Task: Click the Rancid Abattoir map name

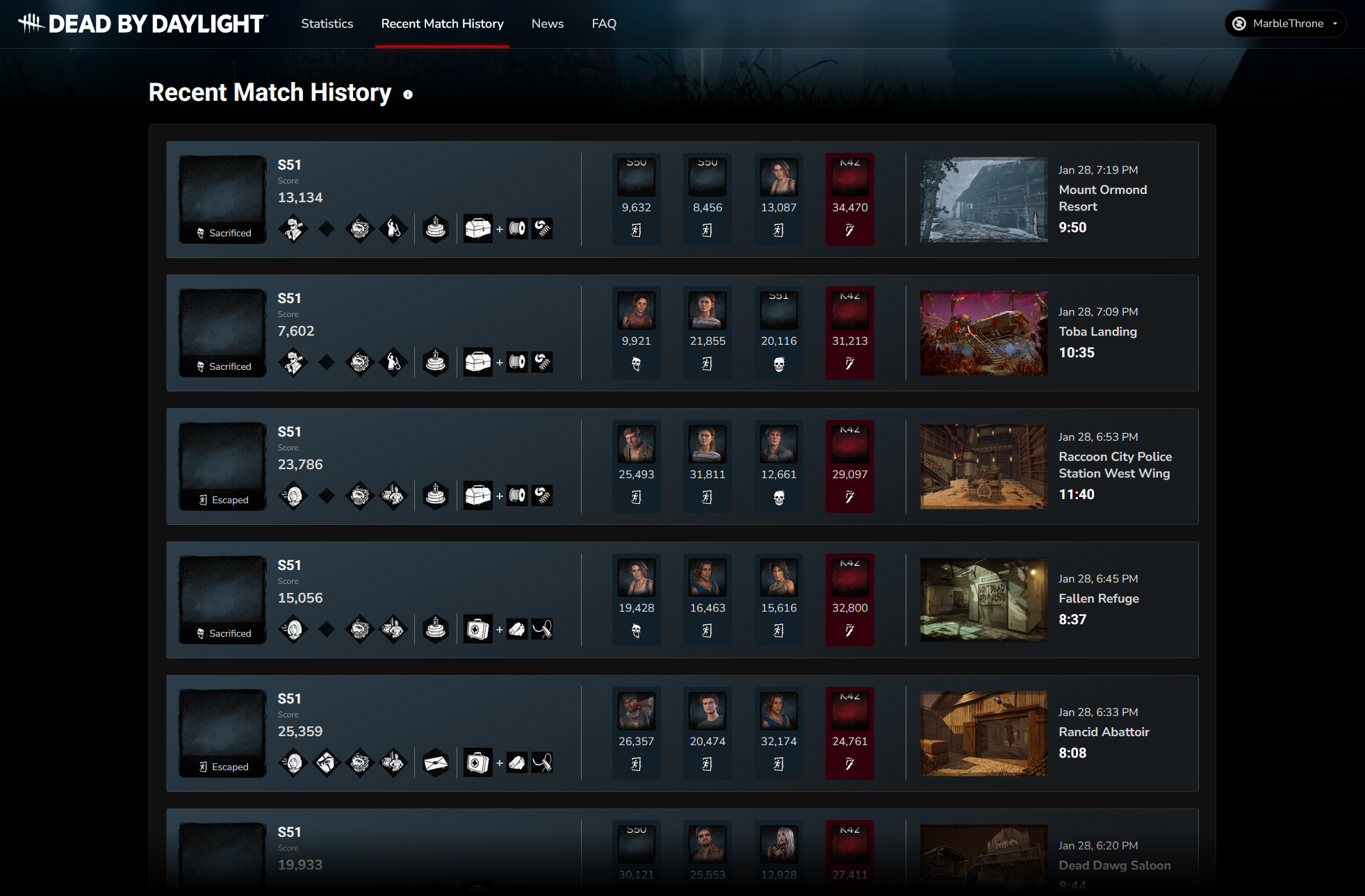Action: click(x=1104, y=732)
